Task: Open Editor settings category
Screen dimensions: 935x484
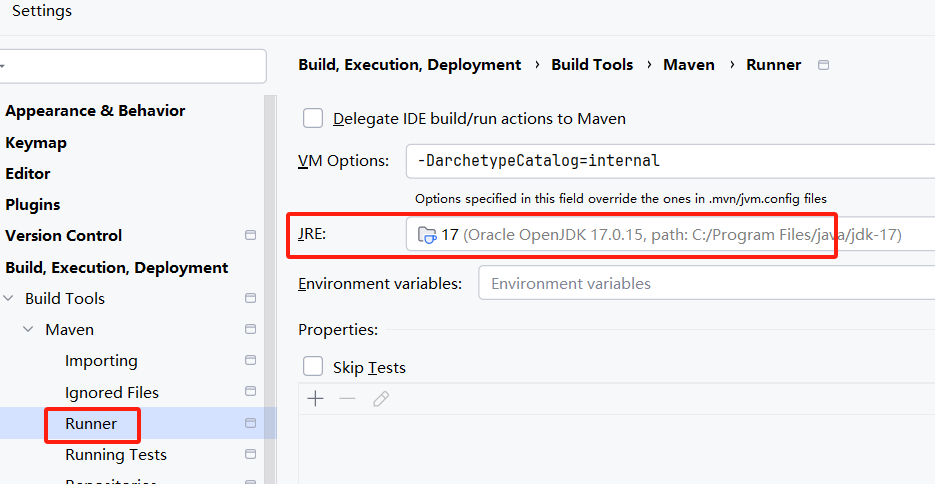Action: 27,174
